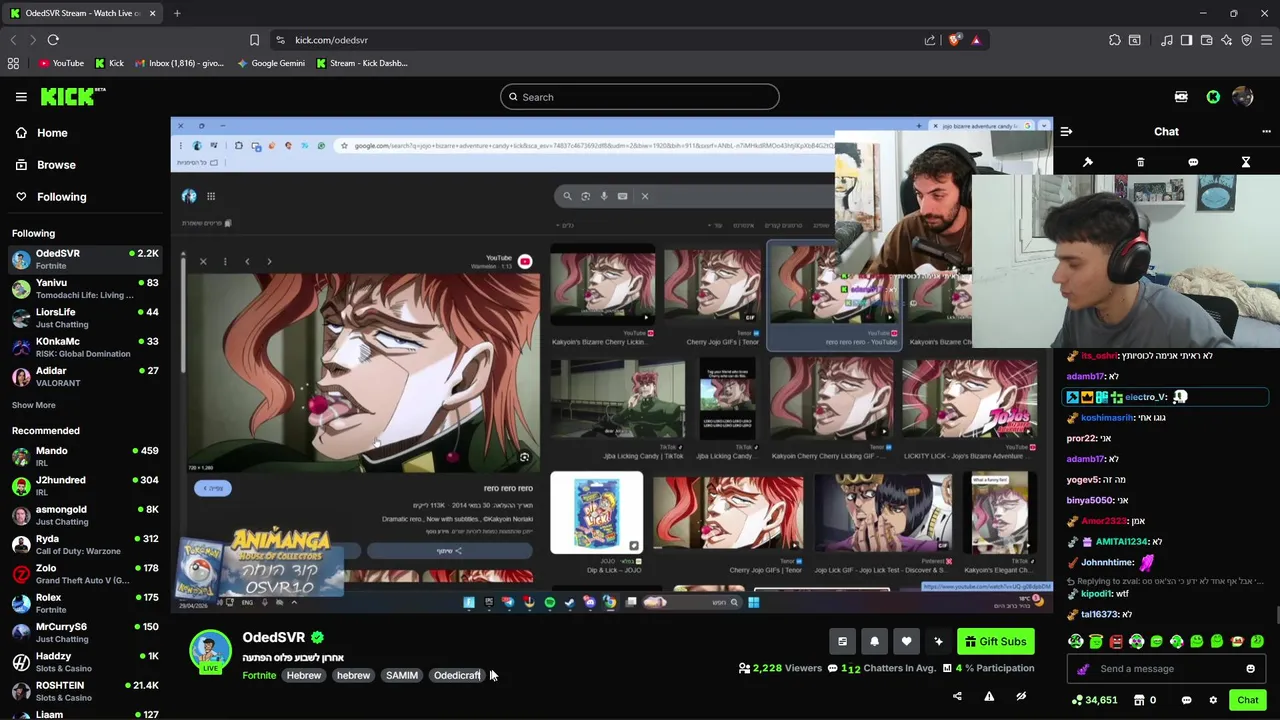Click the report warning triangle icon

989,696
